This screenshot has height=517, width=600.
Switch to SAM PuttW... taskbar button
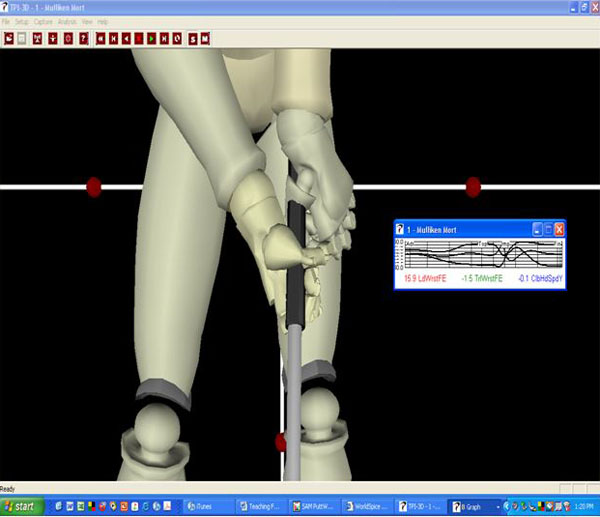(x=313, y=506)
